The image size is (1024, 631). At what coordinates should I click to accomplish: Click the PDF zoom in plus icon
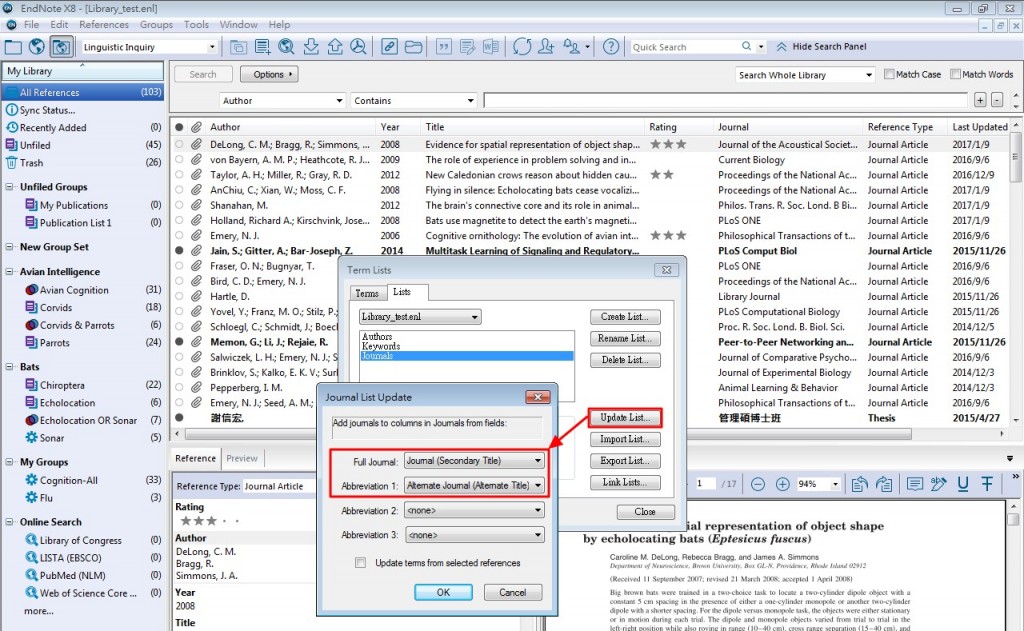click(x=782, y=484)
